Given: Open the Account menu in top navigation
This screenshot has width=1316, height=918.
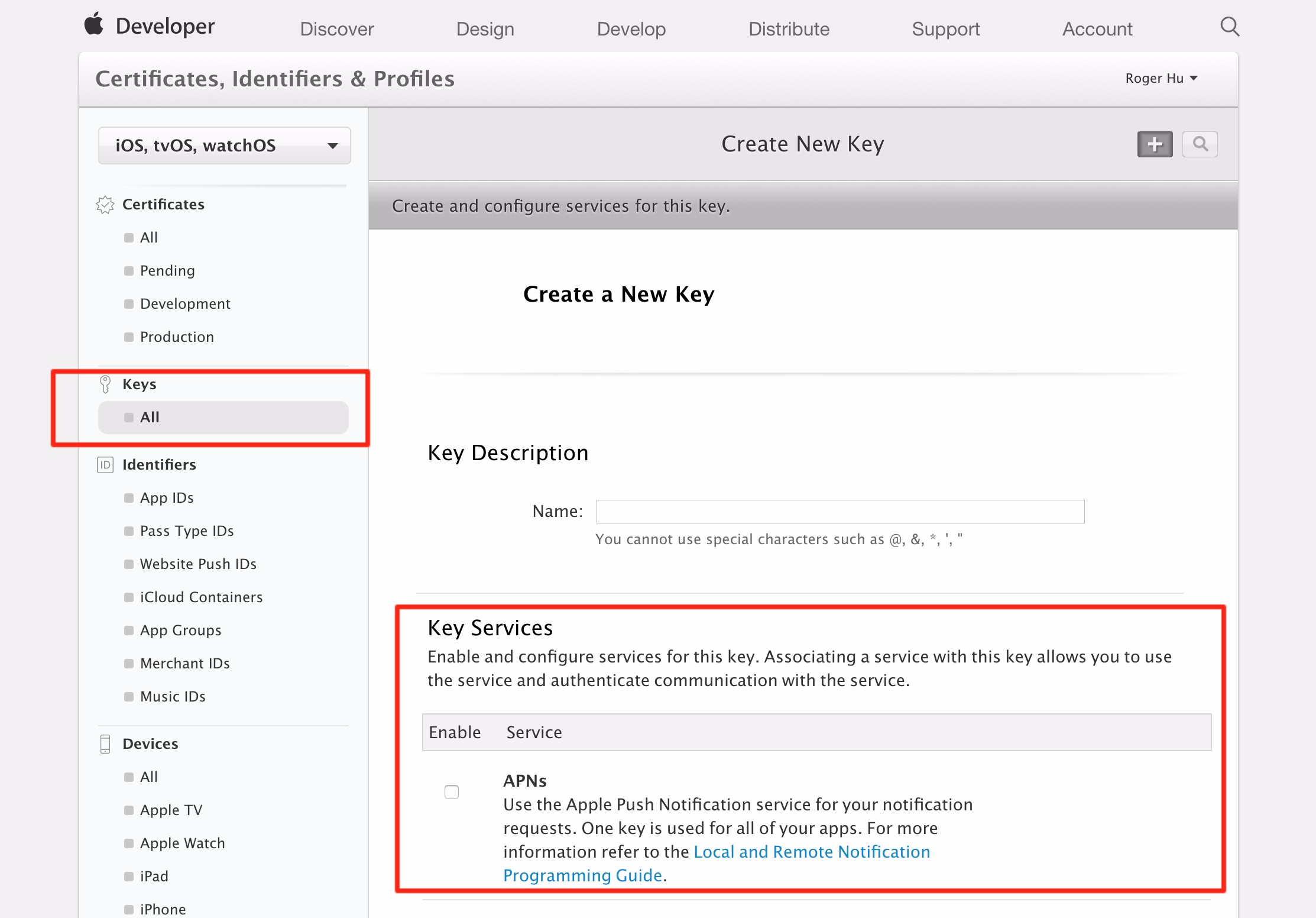Looking at the screenshot, I should [1097, 29].
